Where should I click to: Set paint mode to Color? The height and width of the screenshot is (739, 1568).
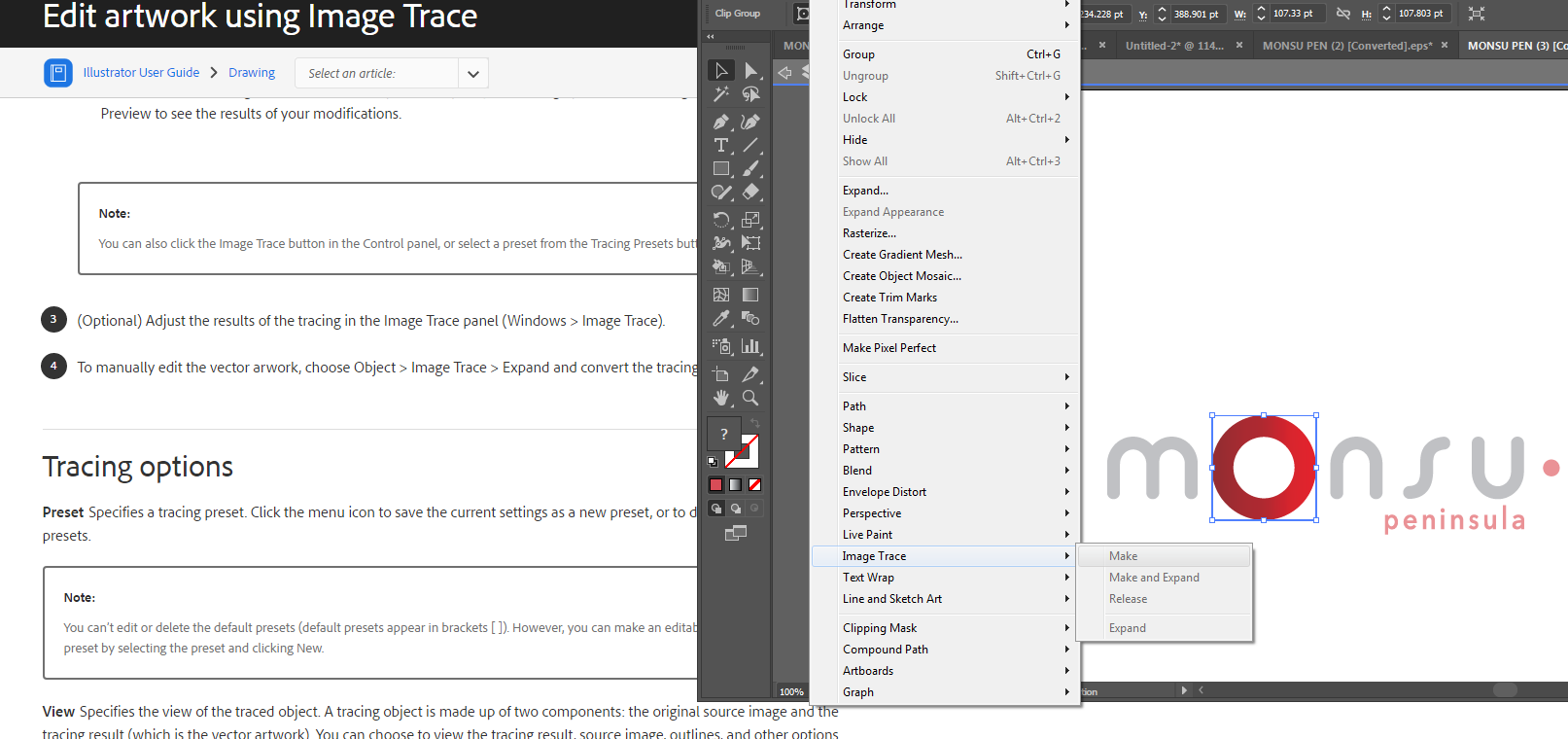(716, 484)
